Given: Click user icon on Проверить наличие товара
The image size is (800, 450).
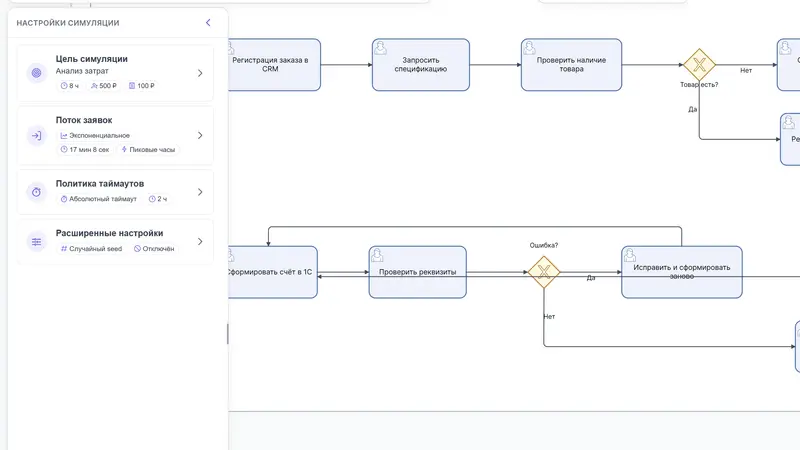Looking at the screenshot, I should pyautogui.click(x=529, y=48).
